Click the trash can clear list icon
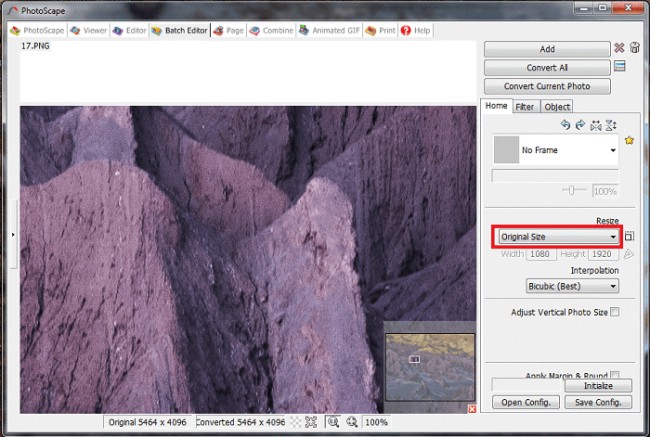The image size is (650, 437). pos(634,48)
